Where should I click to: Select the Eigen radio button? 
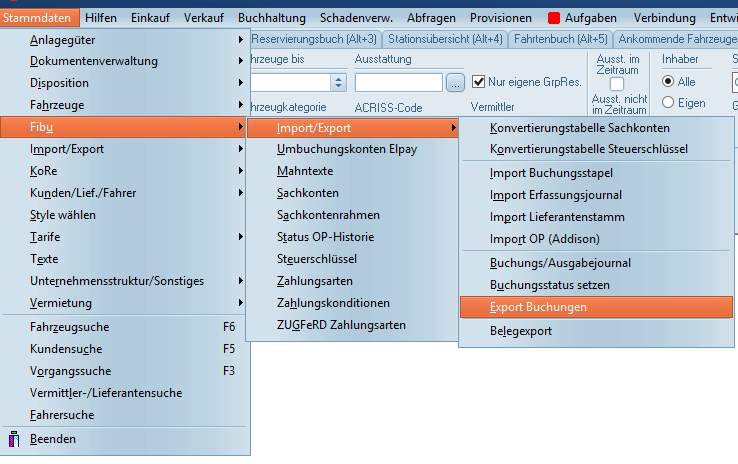668,101
